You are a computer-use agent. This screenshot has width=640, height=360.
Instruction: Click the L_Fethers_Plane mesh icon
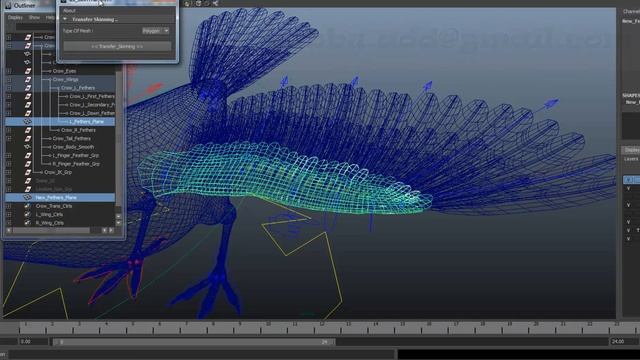point(28,122)
